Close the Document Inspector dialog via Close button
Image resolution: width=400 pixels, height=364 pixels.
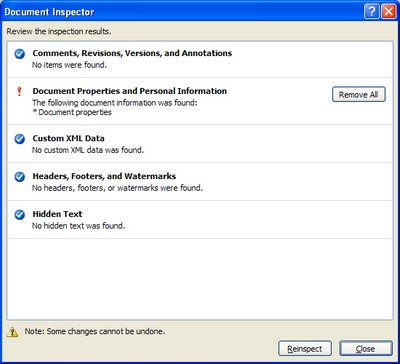[366, 349]
